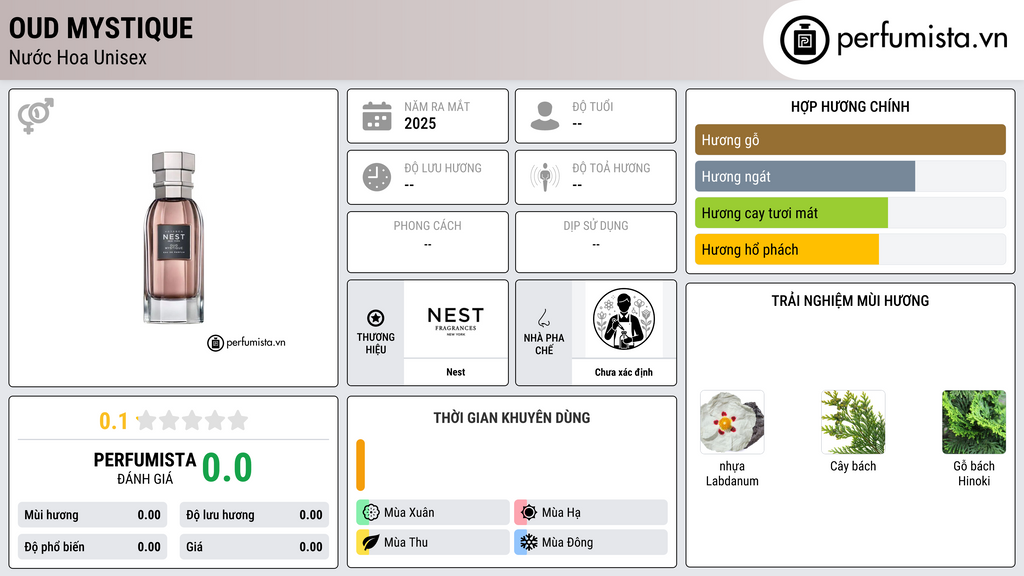This screenshot has width=1024, height=576.
Task: Click the Dịp sử dụng info box
Action: click(596, 242)
